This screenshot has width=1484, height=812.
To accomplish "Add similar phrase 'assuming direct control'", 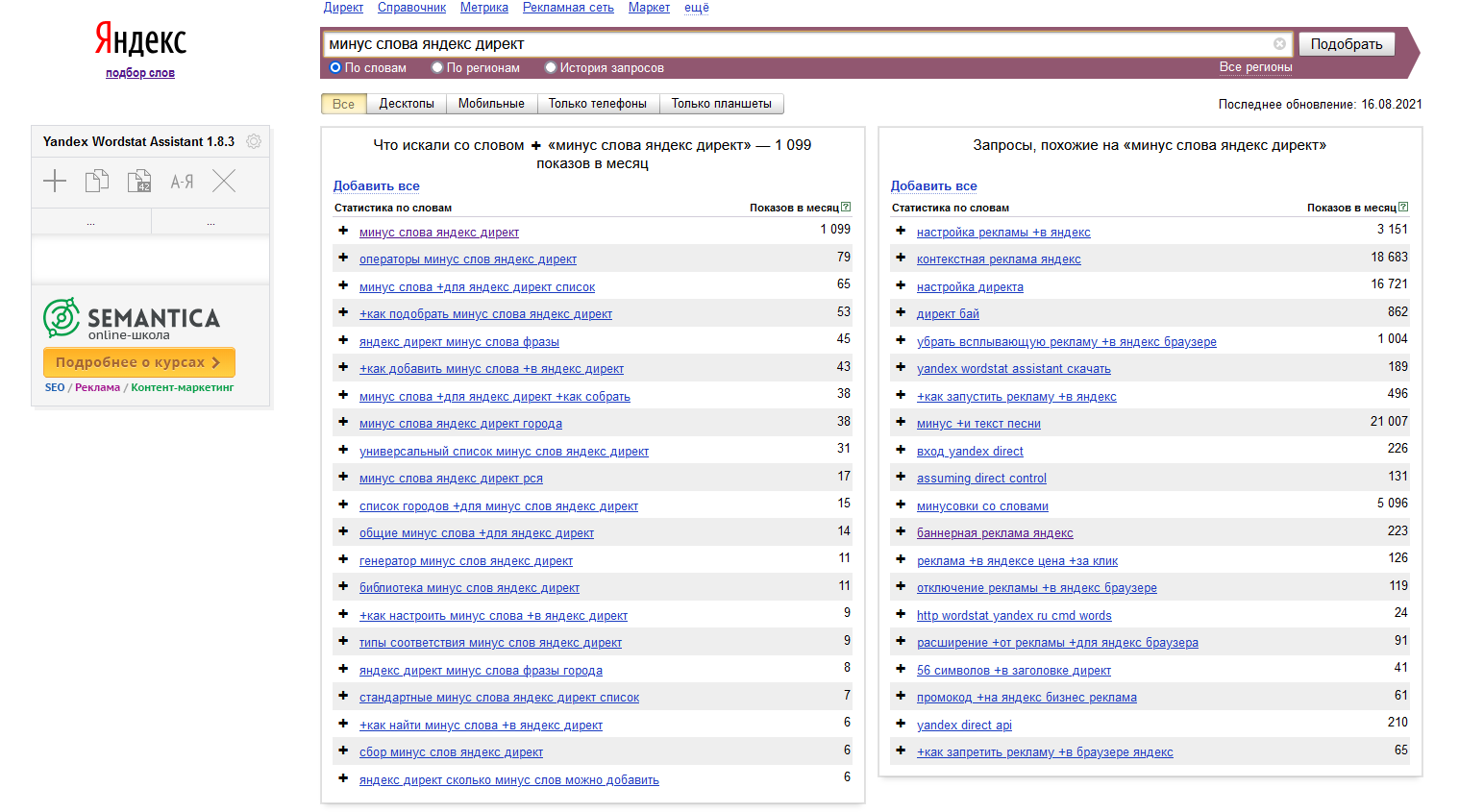I will [x=901, y=477].
